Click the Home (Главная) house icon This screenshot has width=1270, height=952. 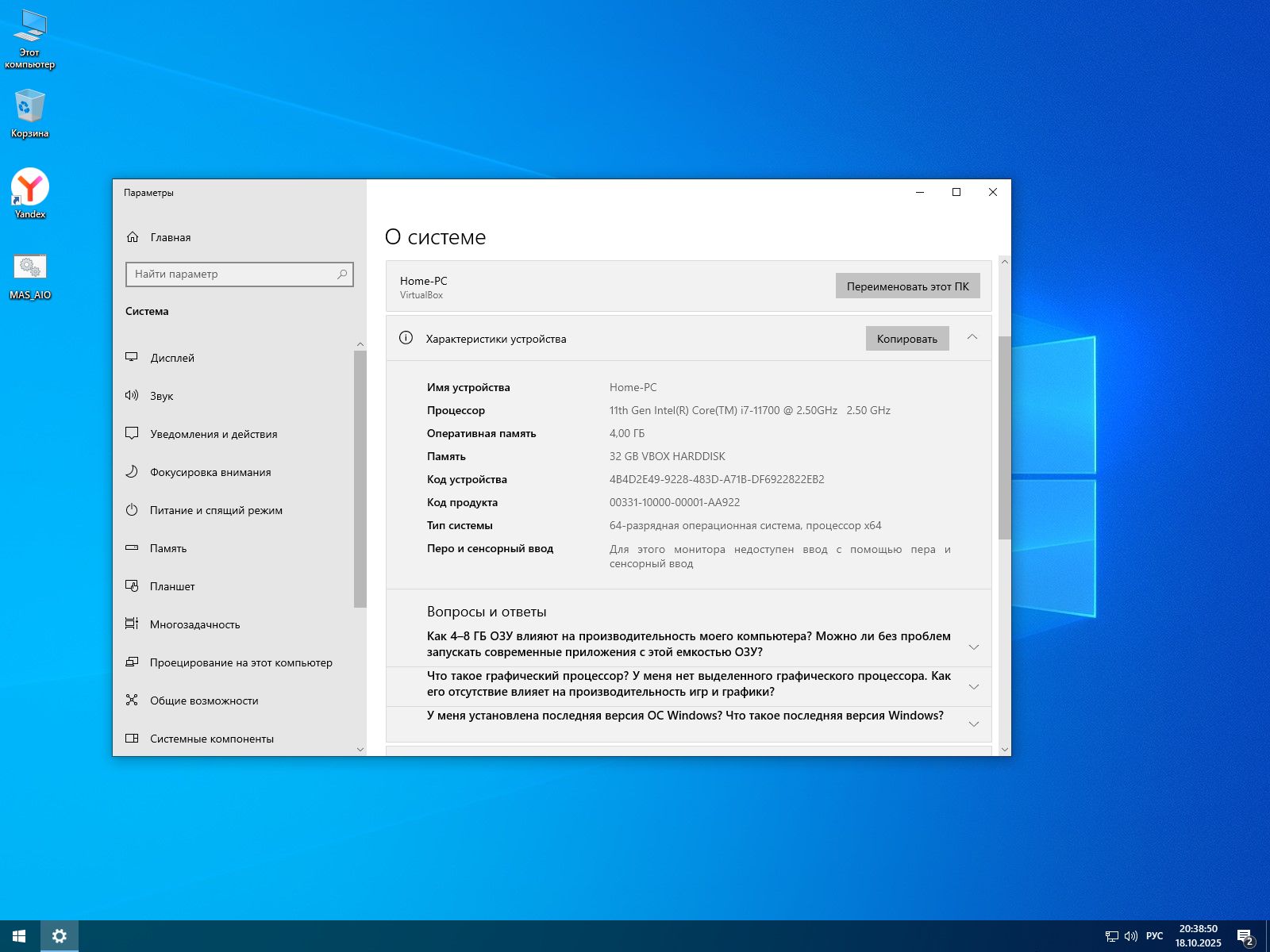pos(133,237)
